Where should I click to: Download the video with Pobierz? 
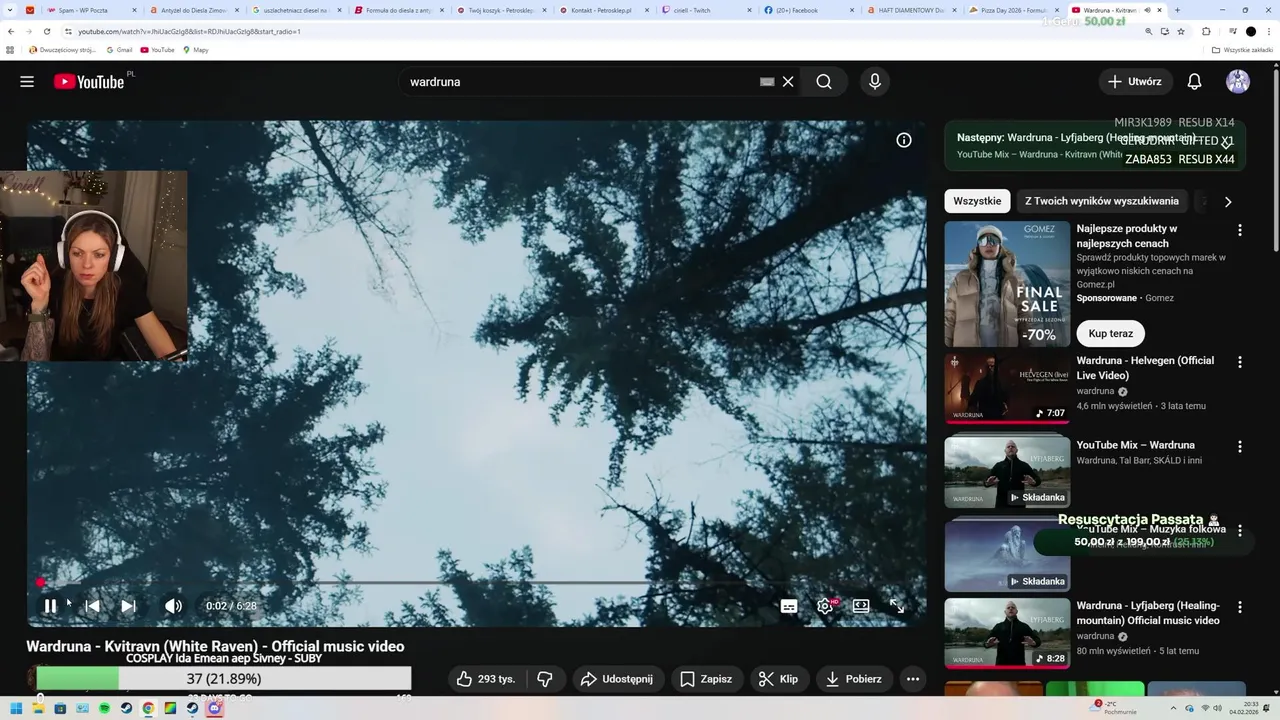[853, 679]
